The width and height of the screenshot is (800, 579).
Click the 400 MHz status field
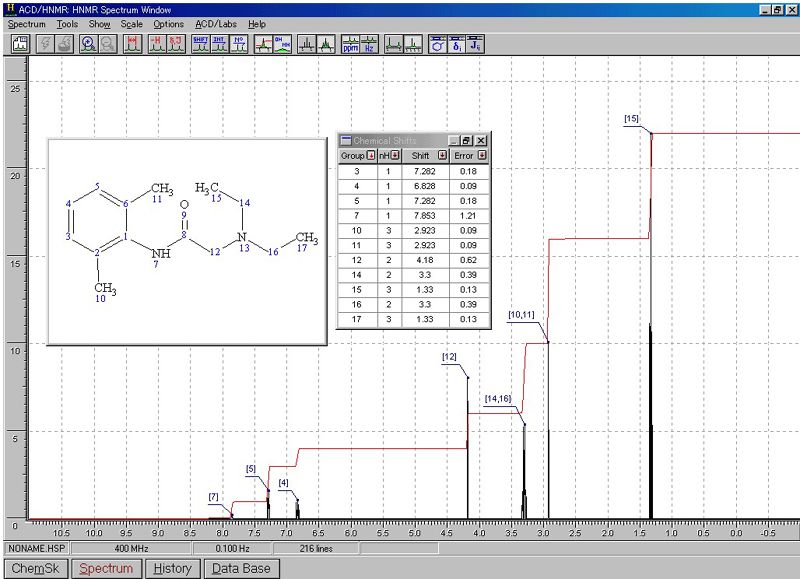[131, 548]
